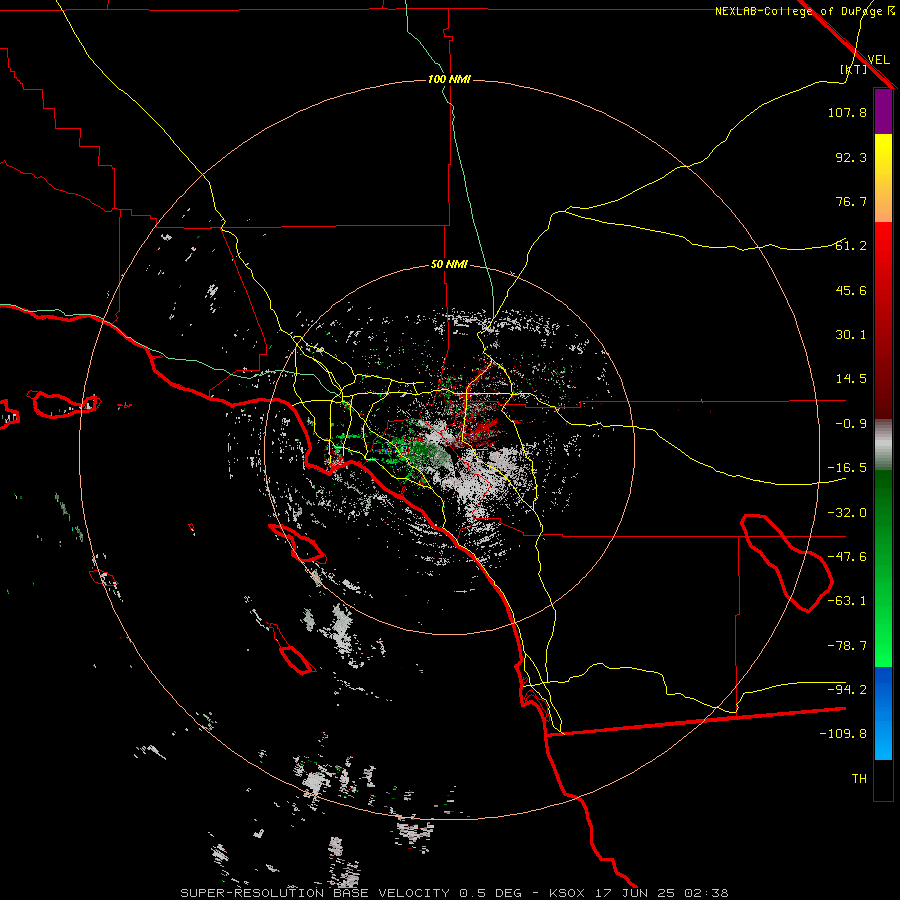The height and width of the screenshot is (900, 900).
Task: Click the 76.7 velocity scale value
Action: point(851,201)
